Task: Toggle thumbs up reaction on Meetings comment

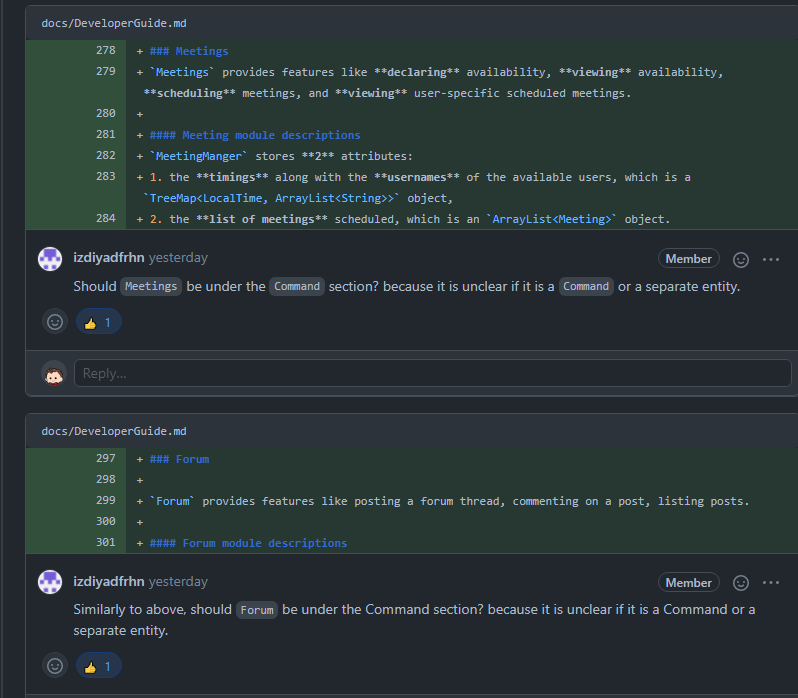Action: 99,322
